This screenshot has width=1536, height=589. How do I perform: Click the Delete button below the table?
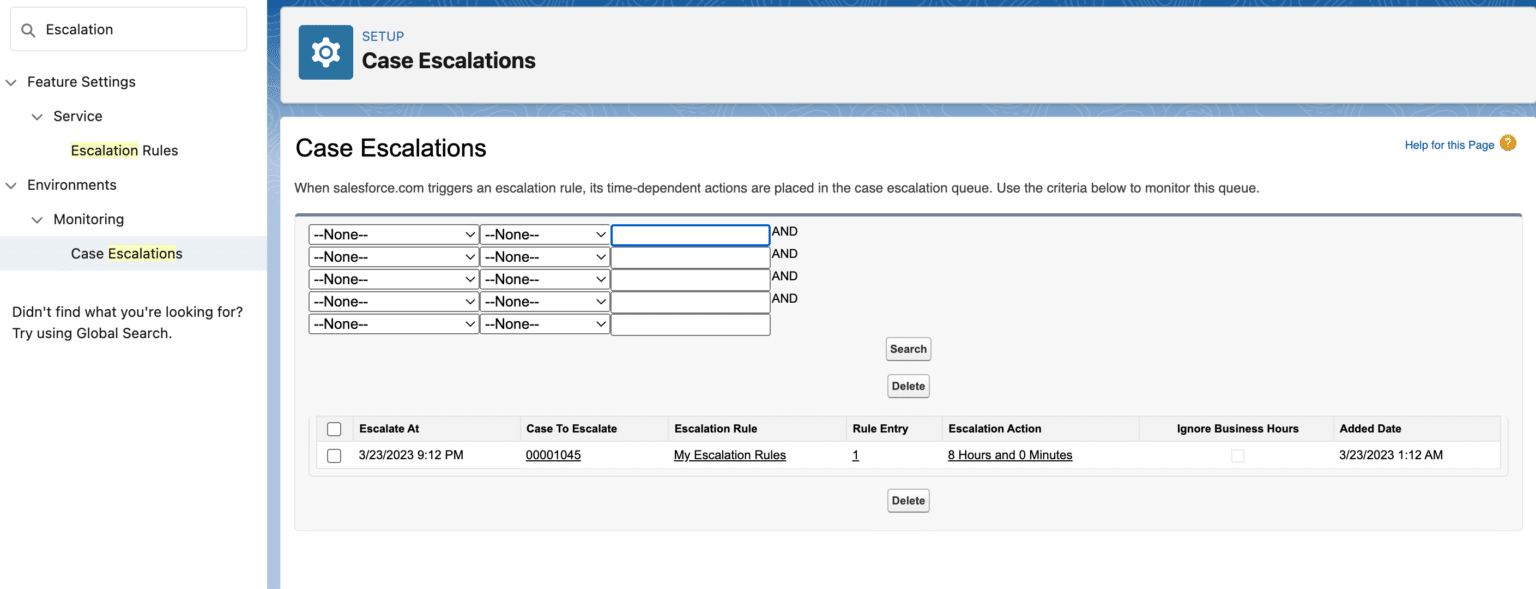tap(908, 501)
